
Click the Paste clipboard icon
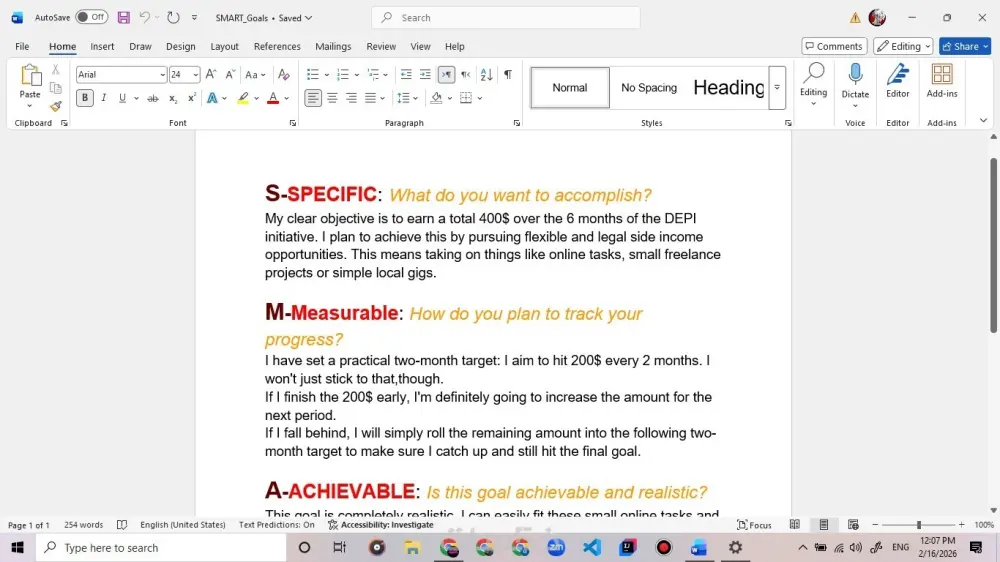pyautogui.click(x=30, y=75)
